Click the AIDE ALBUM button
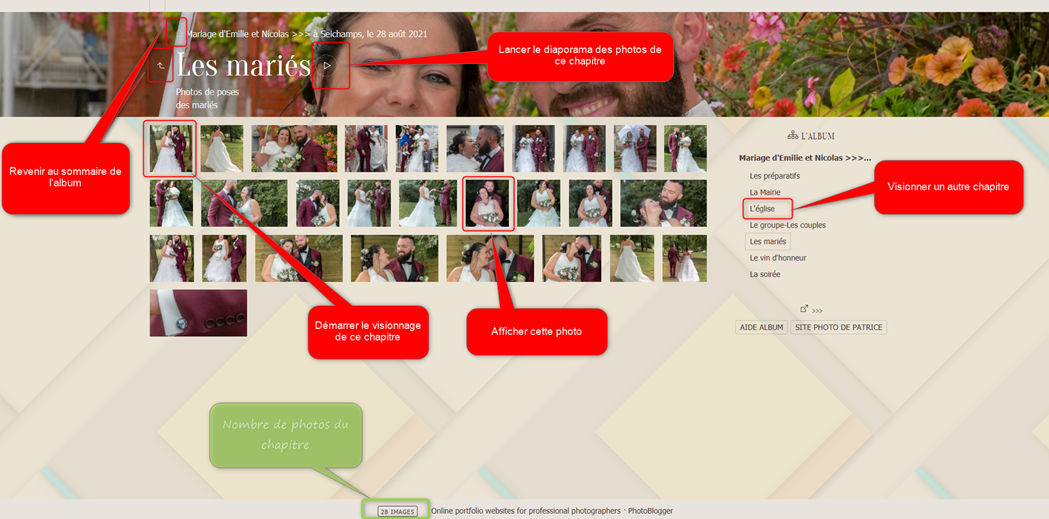Image resolution: width=1049 pixels, height=519 pixels. coord(761,327)
